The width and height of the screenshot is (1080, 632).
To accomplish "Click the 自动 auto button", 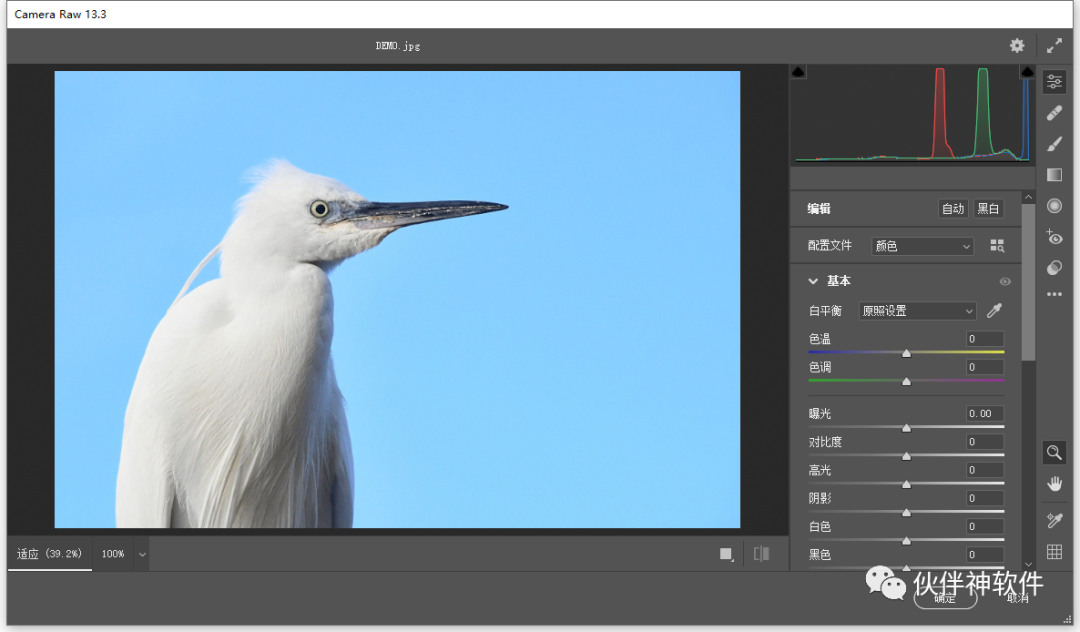I will [x=953, y=209].
